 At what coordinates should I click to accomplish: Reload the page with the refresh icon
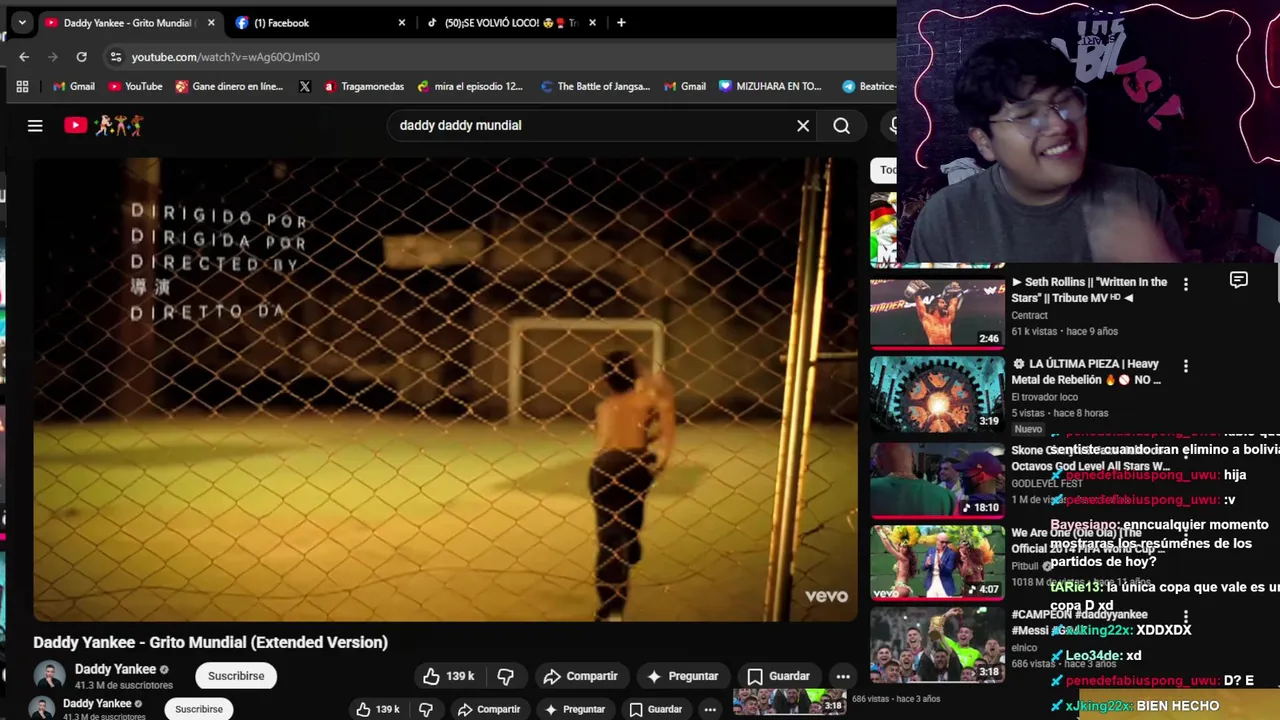82,57
